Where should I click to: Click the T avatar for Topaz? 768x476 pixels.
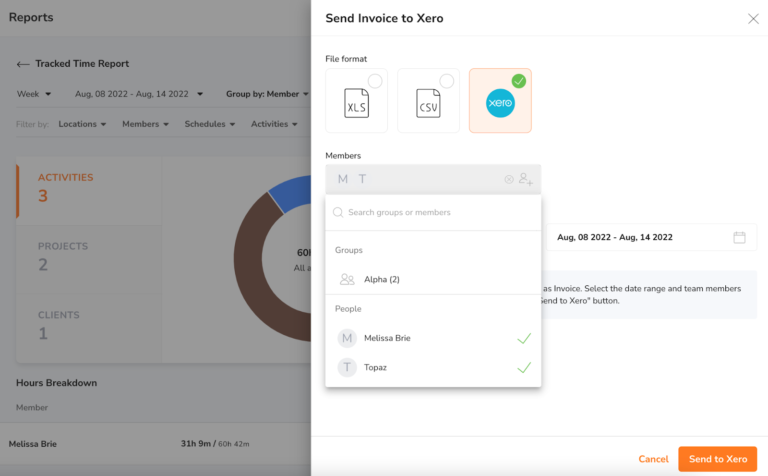pos(347,367)
